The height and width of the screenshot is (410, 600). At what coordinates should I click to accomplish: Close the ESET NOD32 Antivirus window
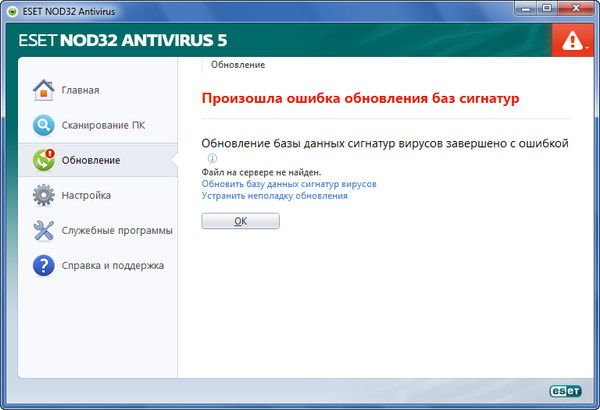[x=576, y=8]
